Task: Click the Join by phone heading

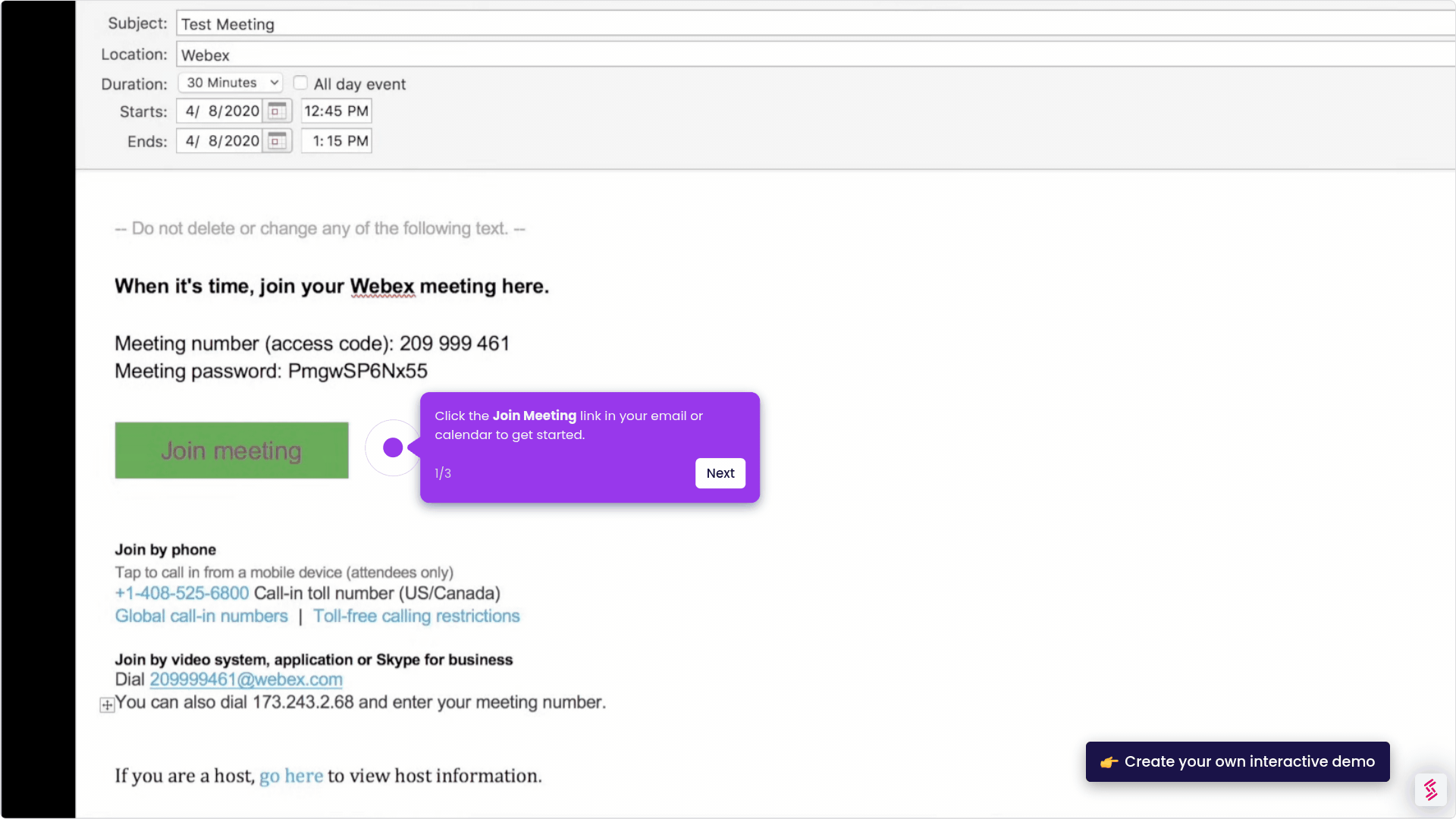Action: tap(165, 550)
